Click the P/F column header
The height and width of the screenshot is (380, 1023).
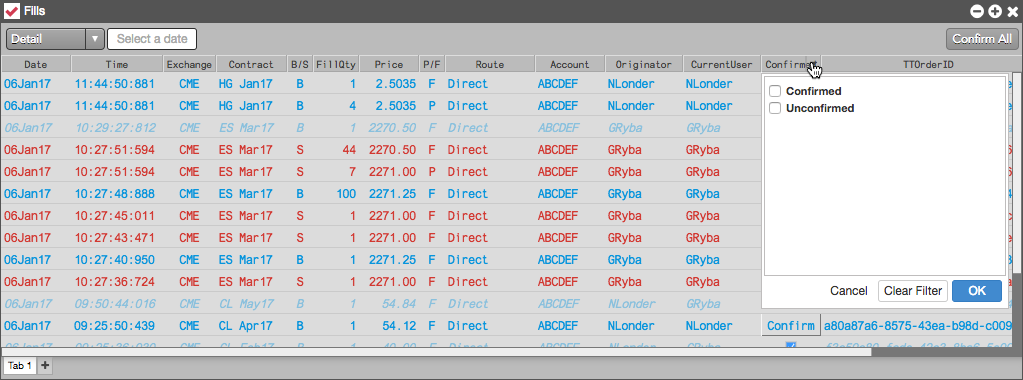click(x=431, y=65)
